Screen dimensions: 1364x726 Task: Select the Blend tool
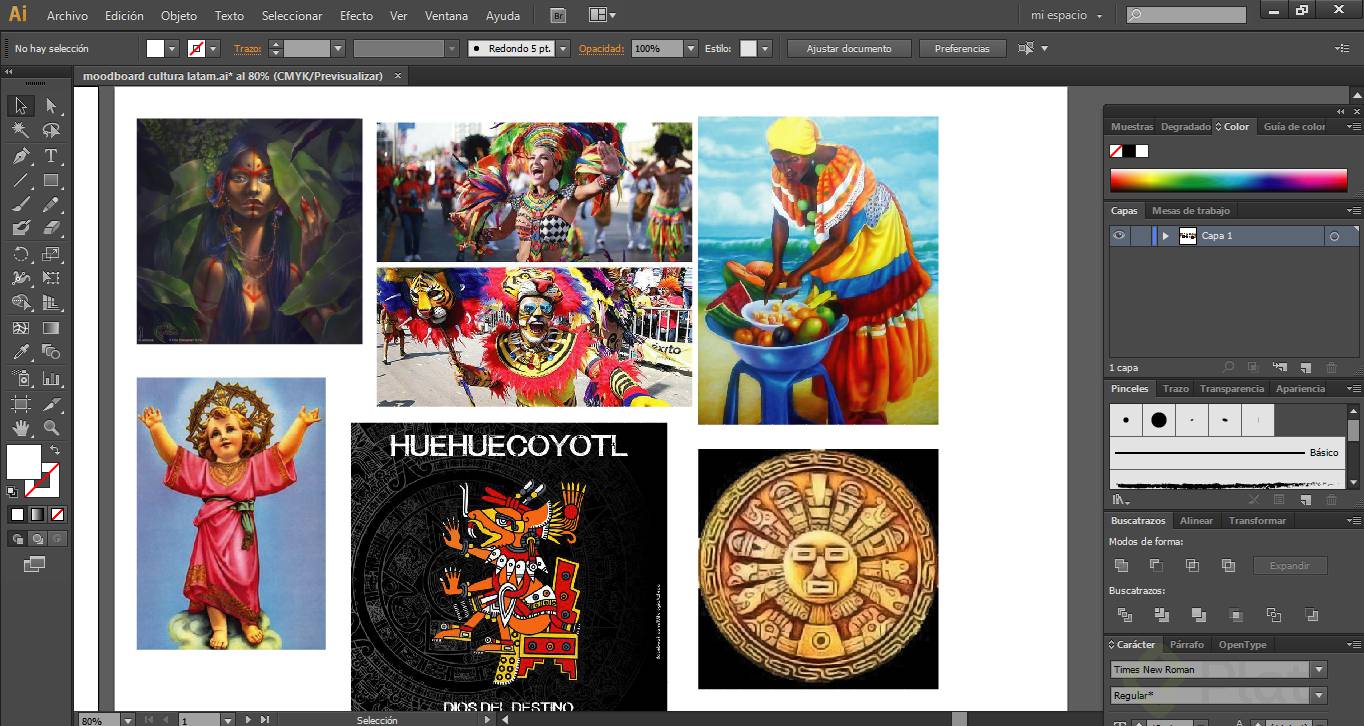[51, 352]
